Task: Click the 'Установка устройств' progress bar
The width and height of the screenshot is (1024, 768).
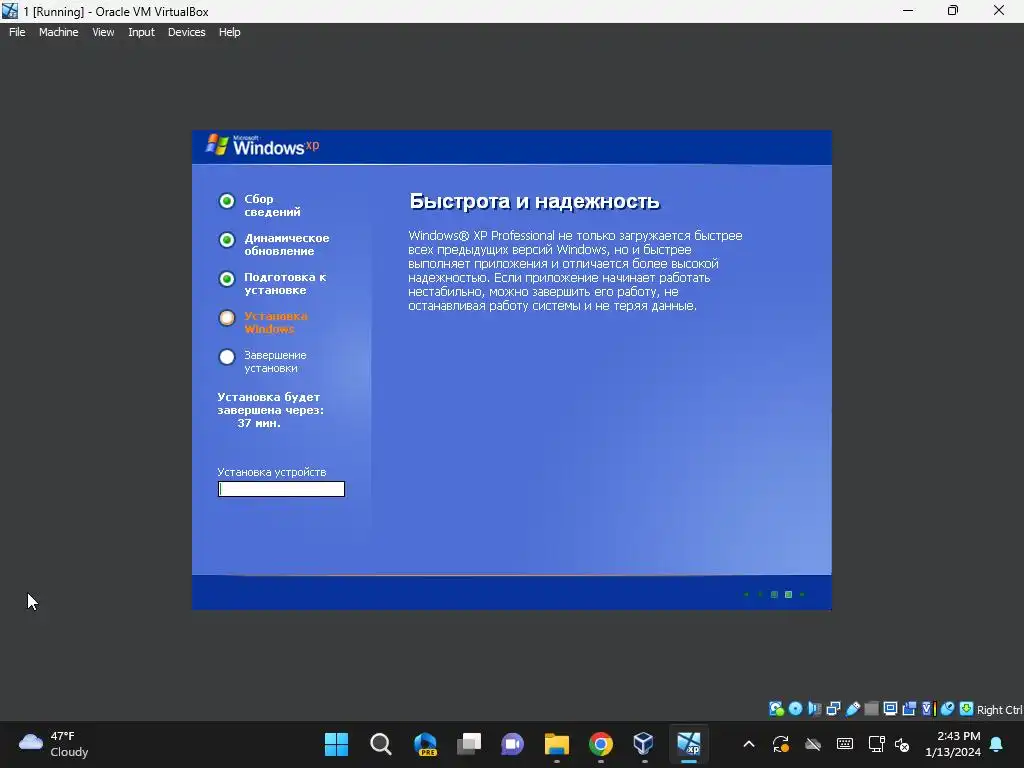Action: point(281,489)
